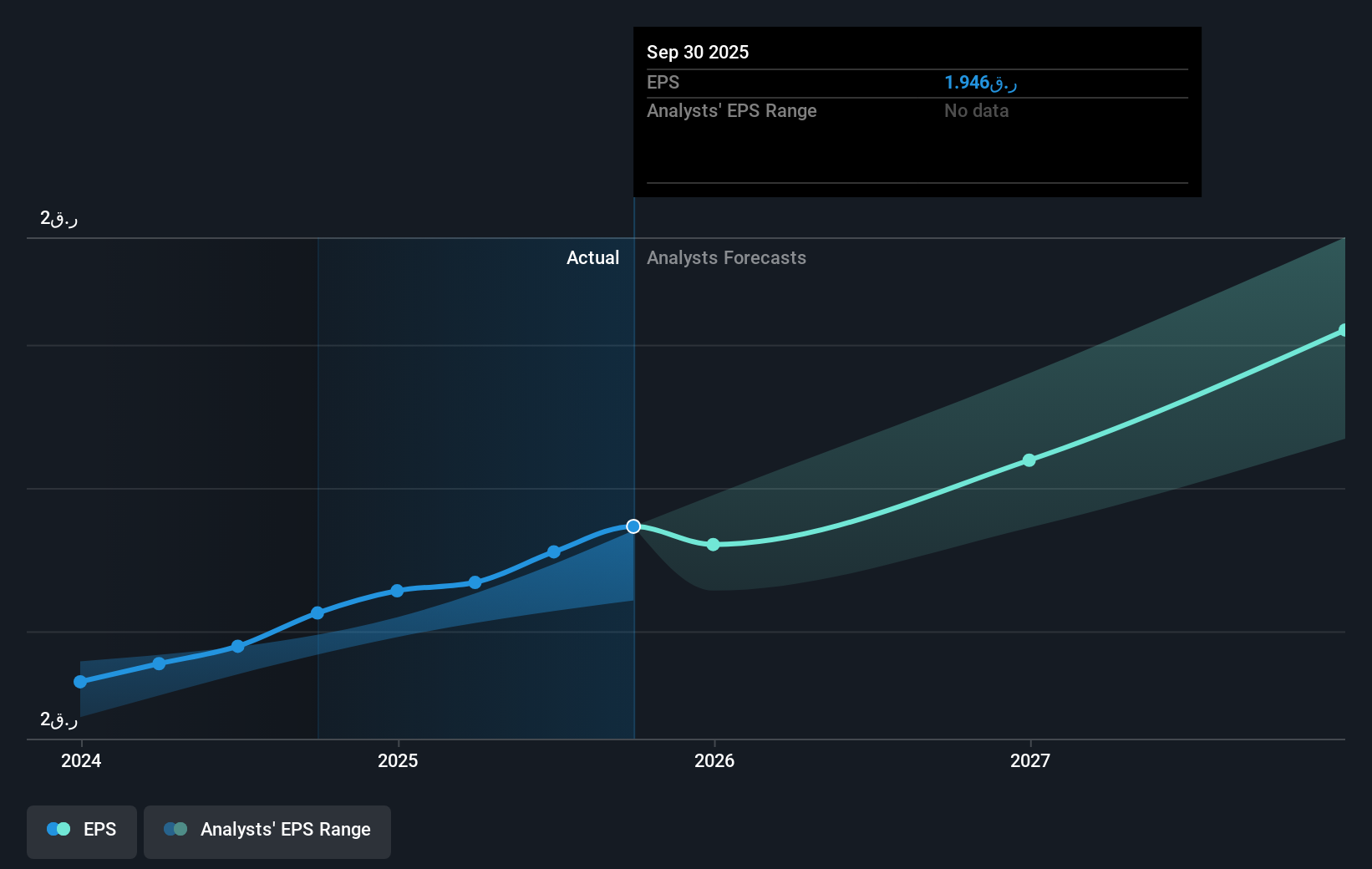Toggle the Analysts' EPS Range visibility
The image size is (1372, 869).
[267, 831]
